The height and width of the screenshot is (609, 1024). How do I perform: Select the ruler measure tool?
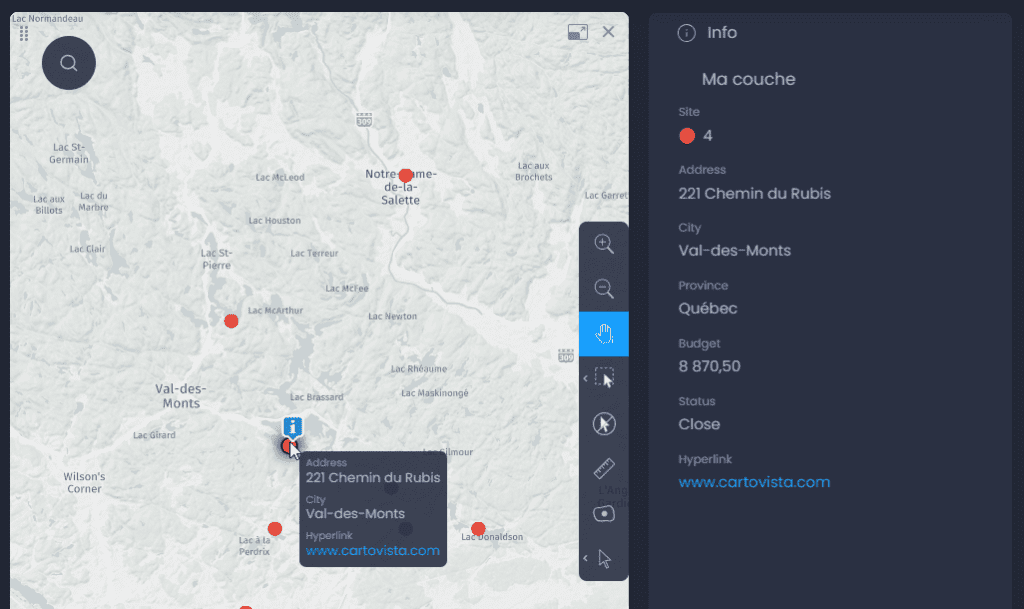pos(603,468)
